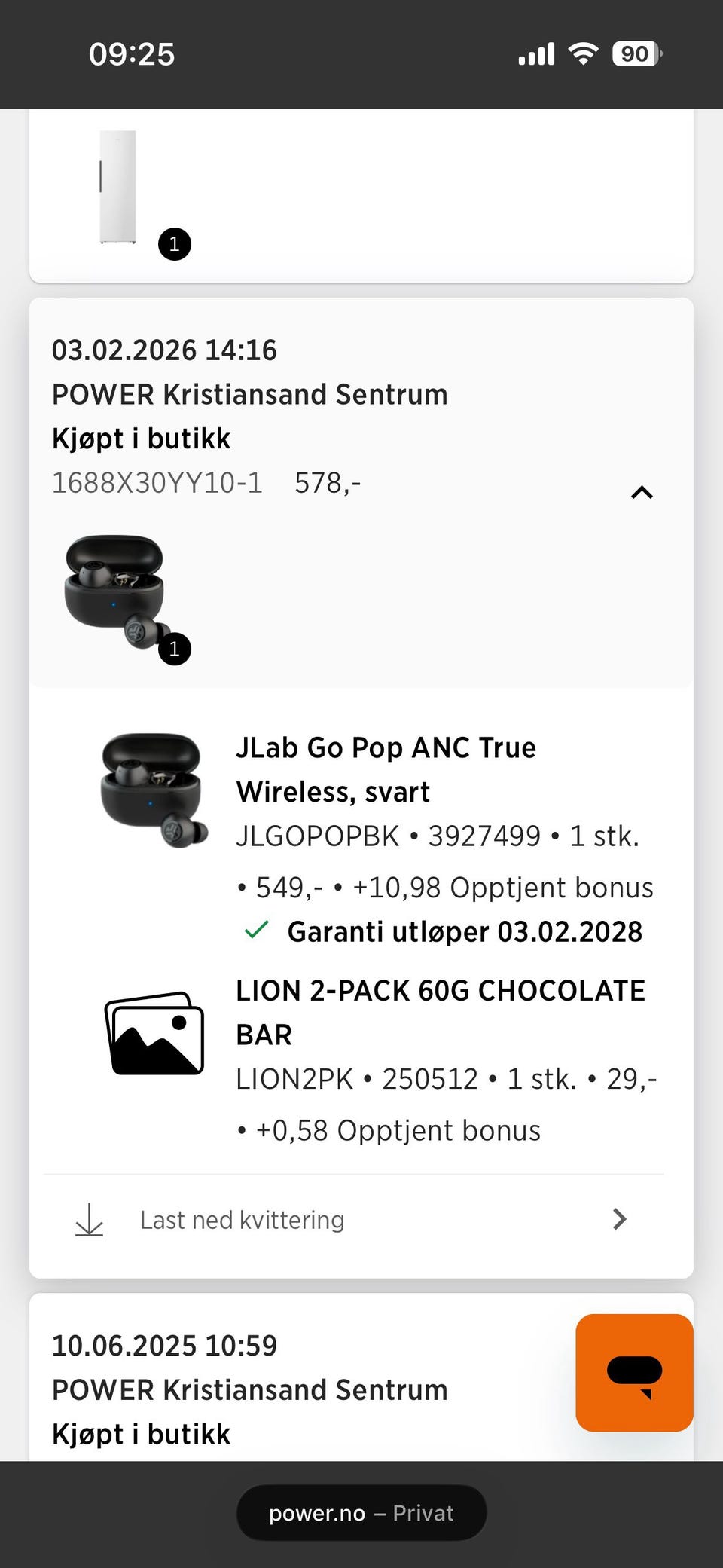The height and width of the screenshot is (1568, 723).
Task: Tap the green warranty checkmark icon
Action: [x=257, y=930]
